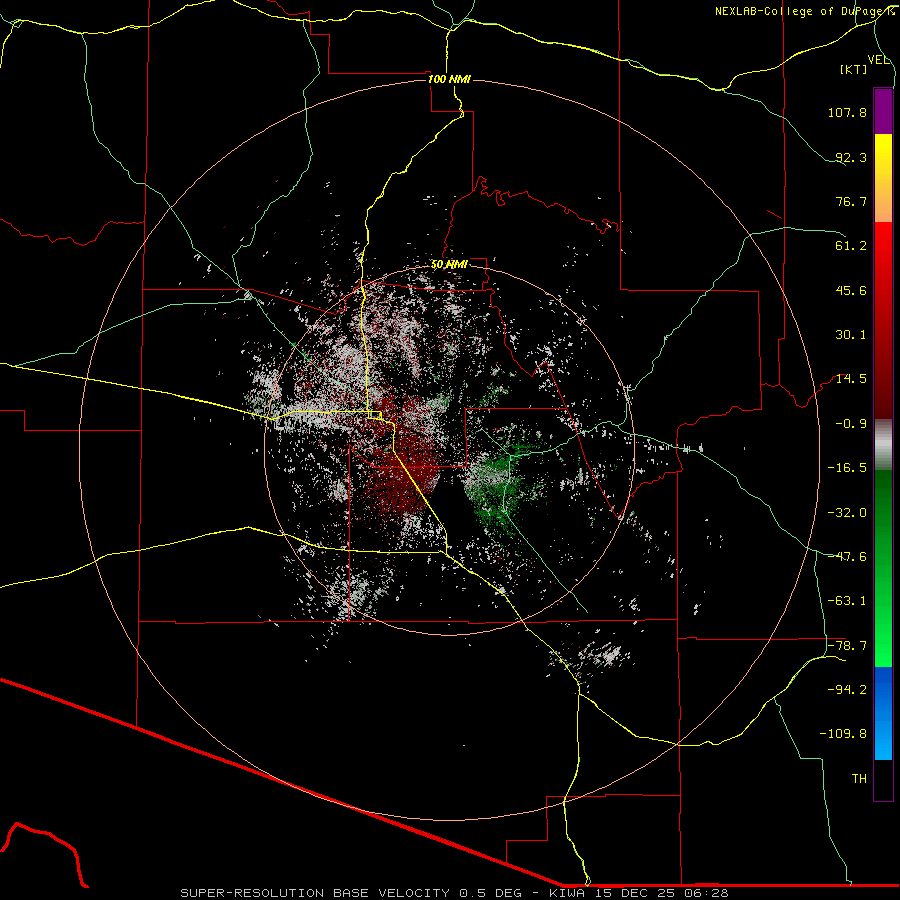Image resolution: width=900 pixels, height=900 pixels.
Task: Click the 76.7 legend value
Action: click(x=851, y=201)
